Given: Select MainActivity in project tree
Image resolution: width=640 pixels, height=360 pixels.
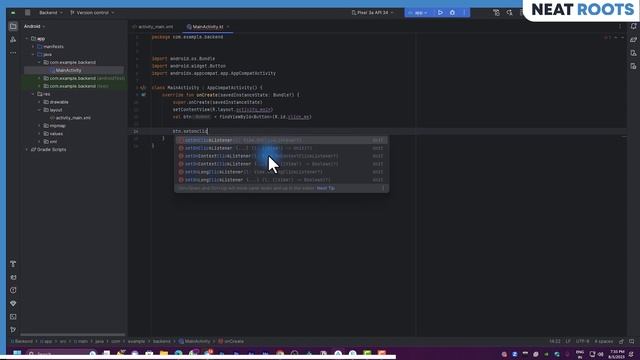Looking at the screenshot, I should click(x=73, y=70).
